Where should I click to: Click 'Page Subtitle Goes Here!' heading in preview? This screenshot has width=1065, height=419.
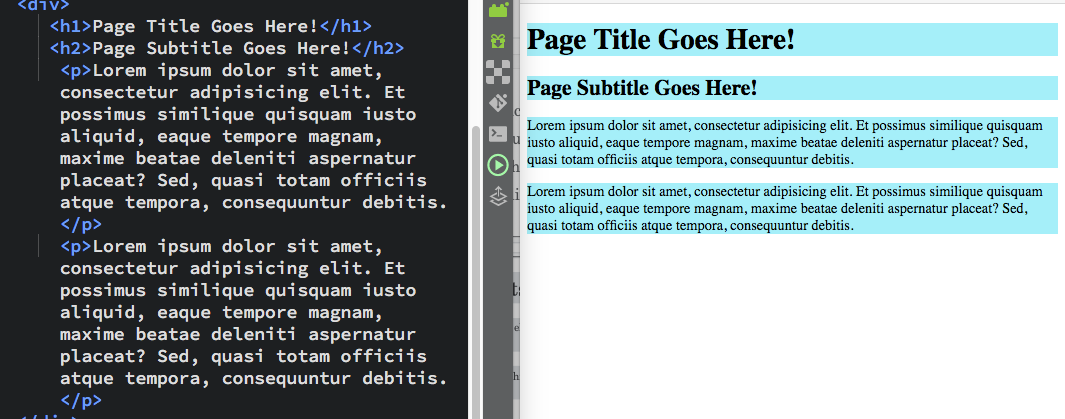click(642, 88)
